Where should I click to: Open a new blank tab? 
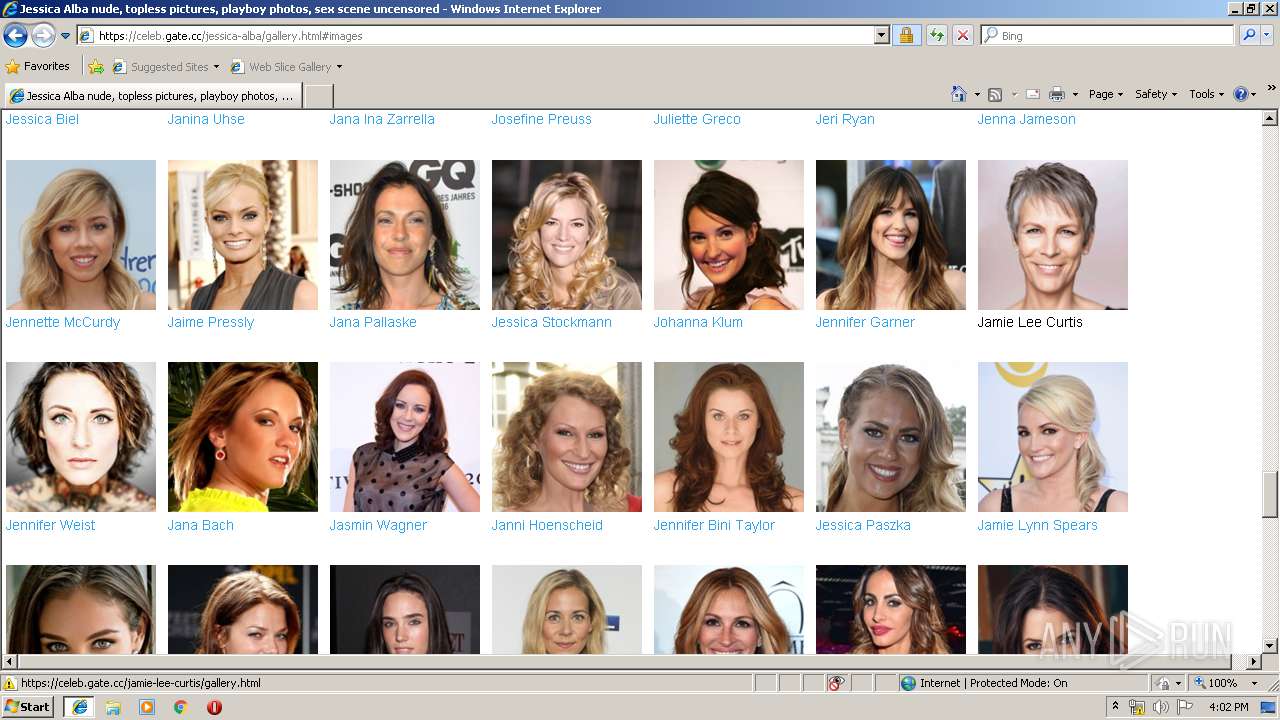318,96
